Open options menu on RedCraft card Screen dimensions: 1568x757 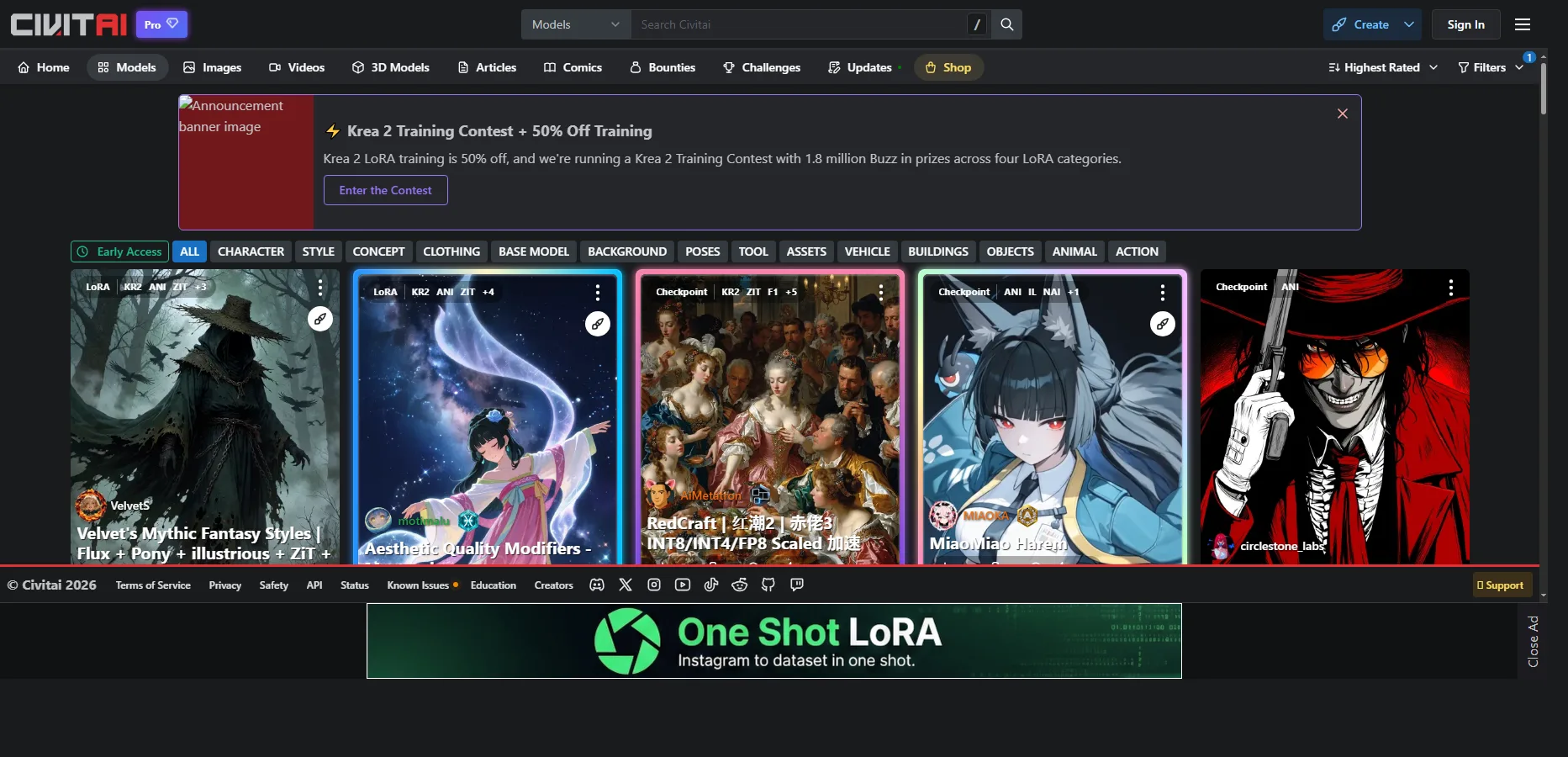(880, 292)
